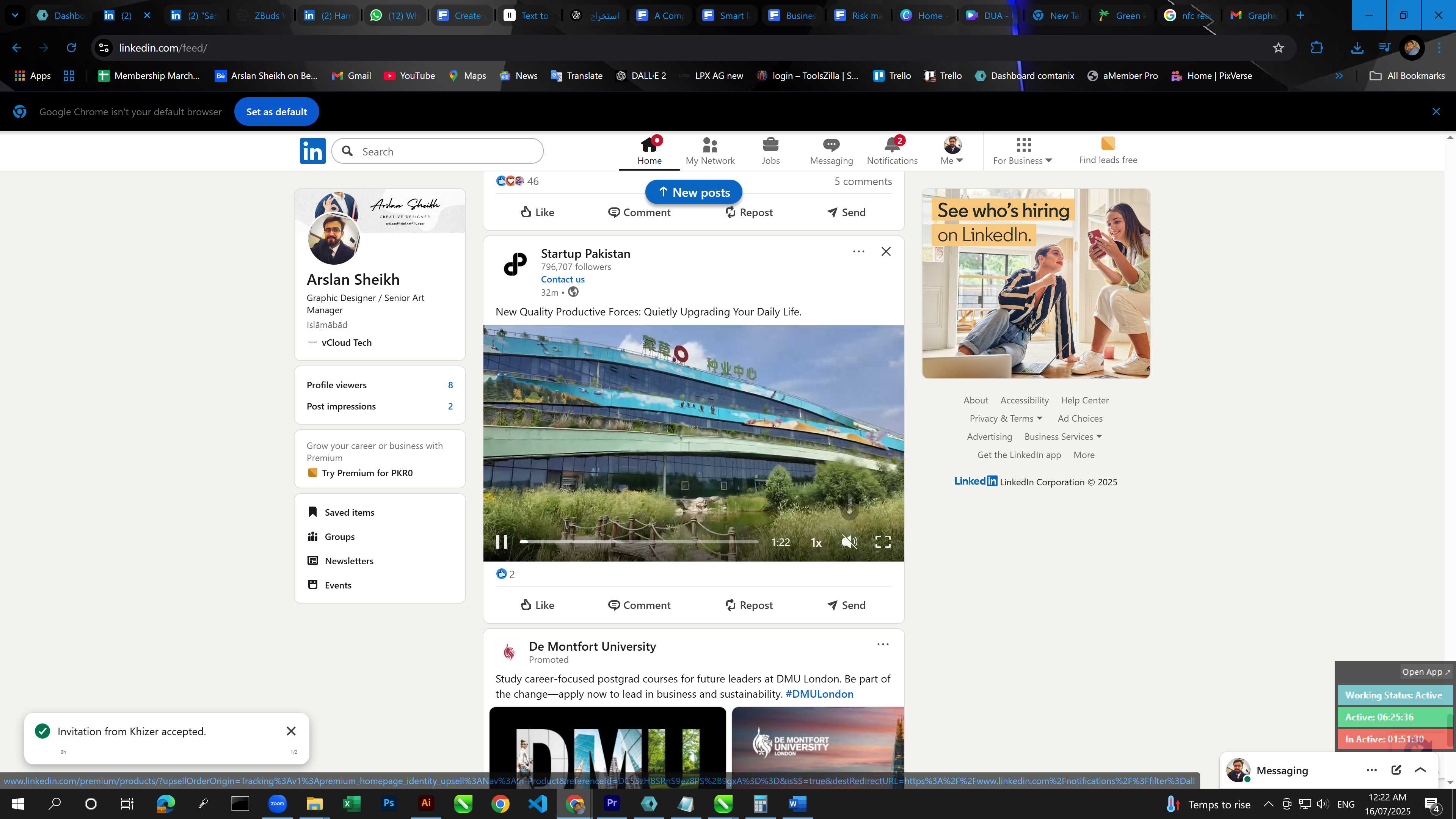1456x819 pixels.
Task: Open the 5 comments link
Action: point(863,182)
